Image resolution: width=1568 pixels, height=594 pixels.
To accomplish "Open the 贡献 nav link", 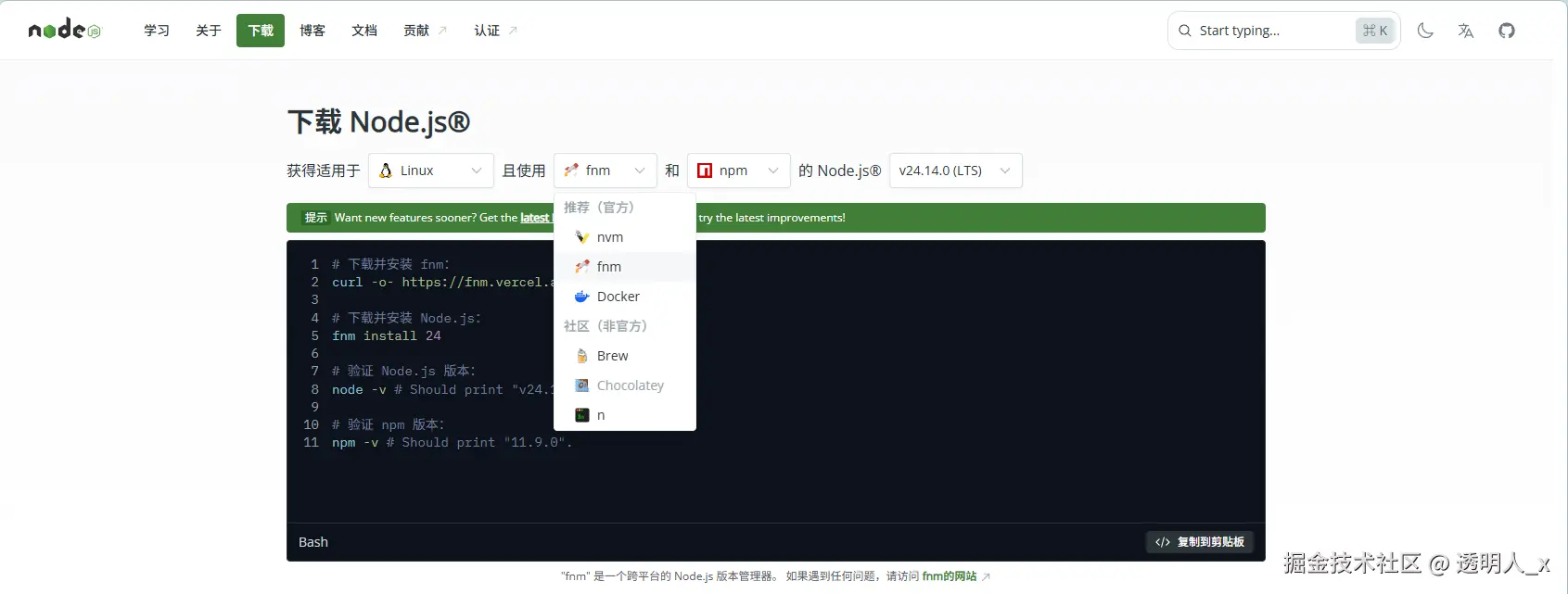I will click(426, 31).
